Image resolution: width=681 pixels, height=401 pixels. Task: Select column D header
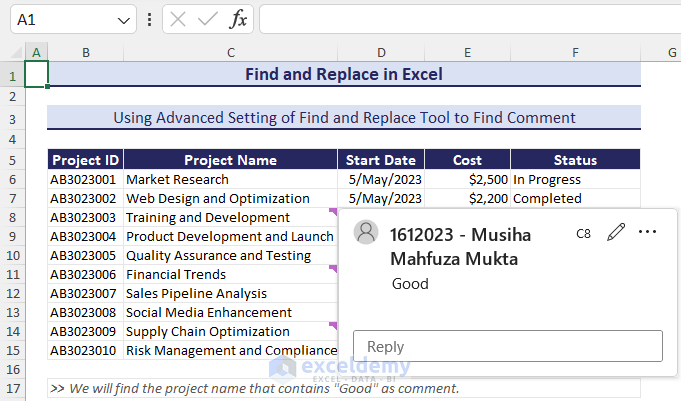(x=381, y=52)
